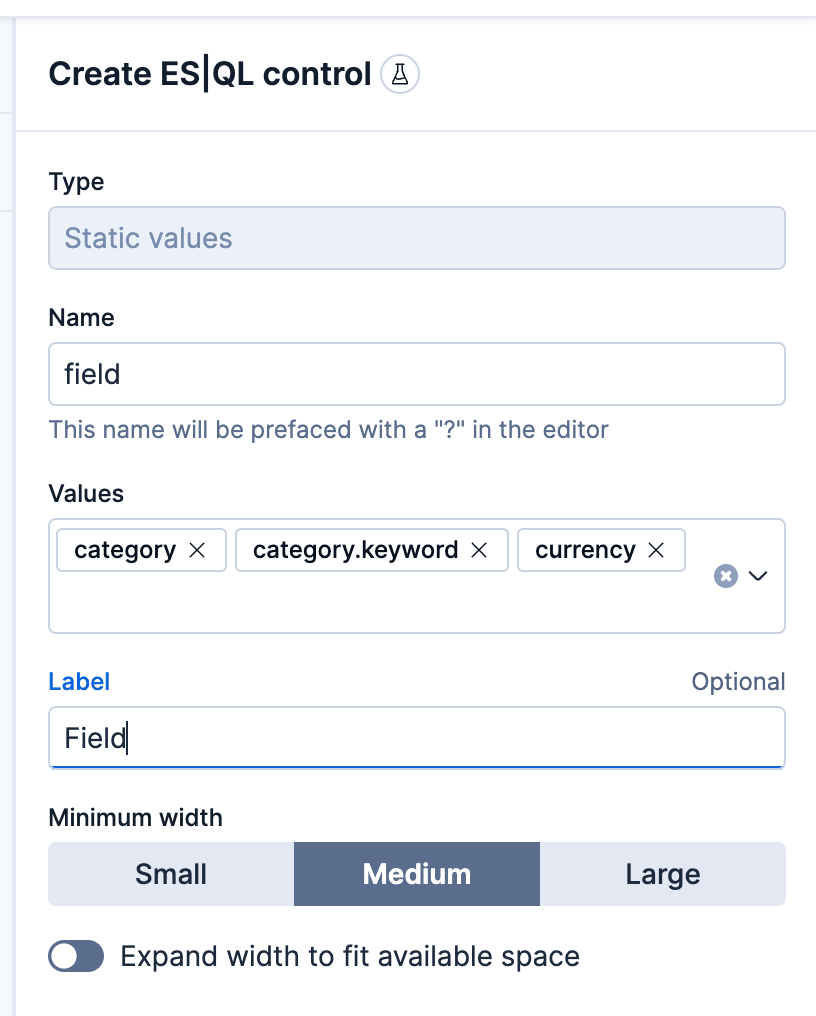Click the X inside the category.keyword chip
This screenshot has width=816, height=1016.
480,549
